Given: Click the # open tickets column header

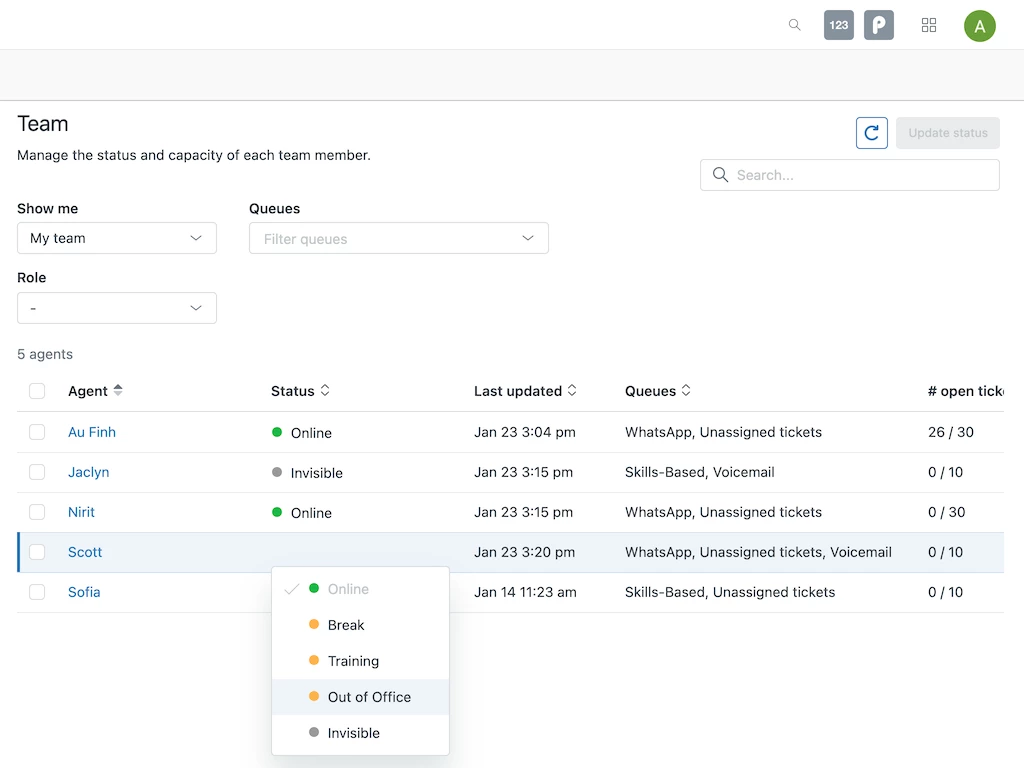Looking at the screenshot, I should tap(965, 391).
